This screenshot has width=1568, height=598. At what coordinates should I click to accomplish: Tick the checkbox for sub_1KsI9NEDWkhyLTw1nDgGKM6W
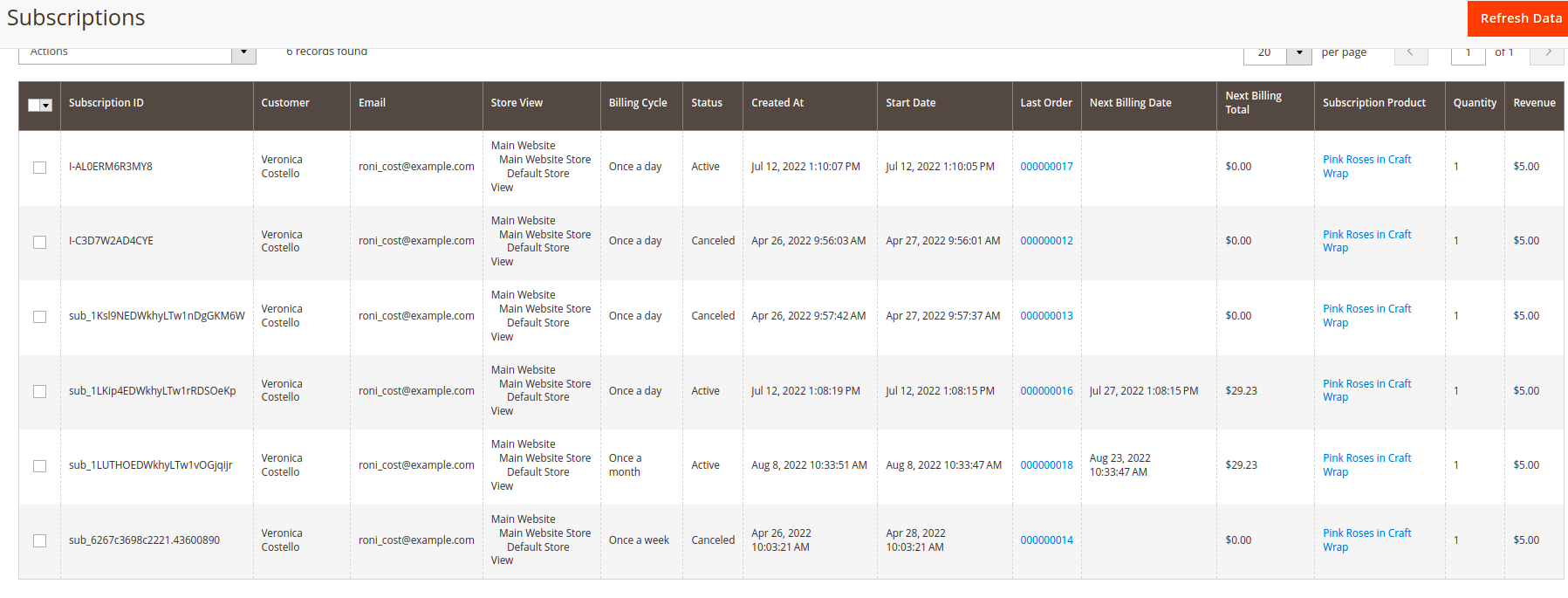(x=40, y=316)
